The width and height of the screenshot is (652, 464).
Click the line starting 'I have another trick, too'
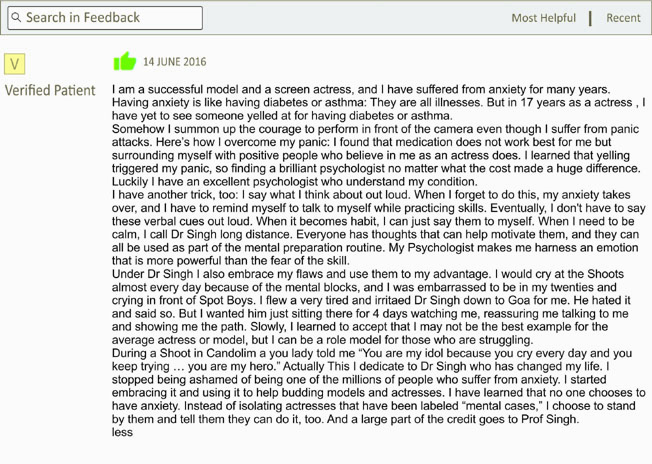coord(371,195)
